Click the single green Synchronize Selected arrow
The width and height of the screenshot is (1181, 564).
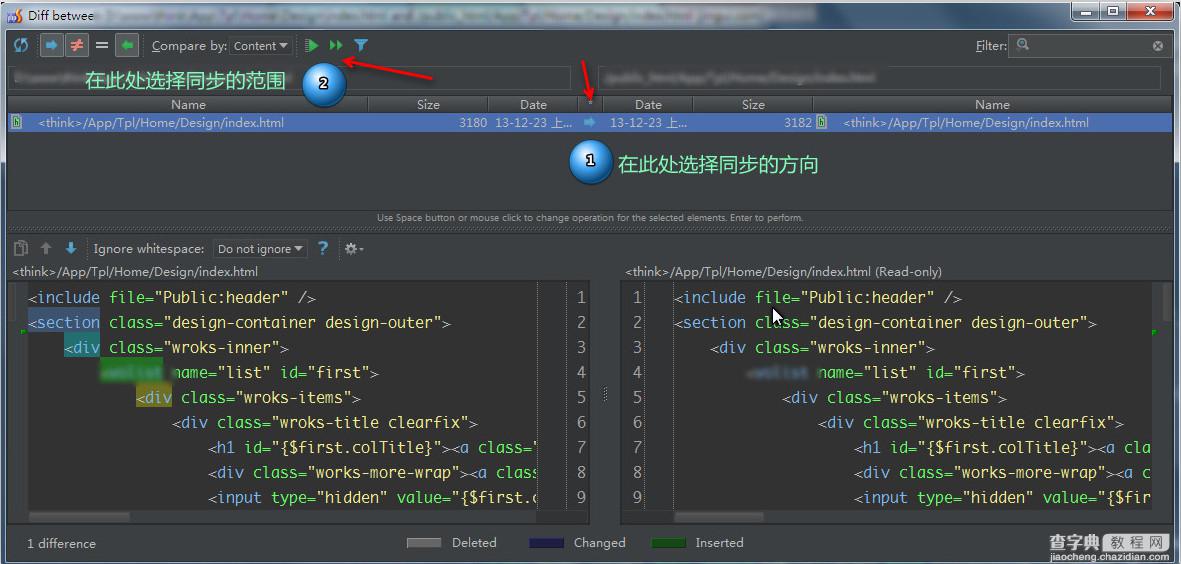coord(312,46)
